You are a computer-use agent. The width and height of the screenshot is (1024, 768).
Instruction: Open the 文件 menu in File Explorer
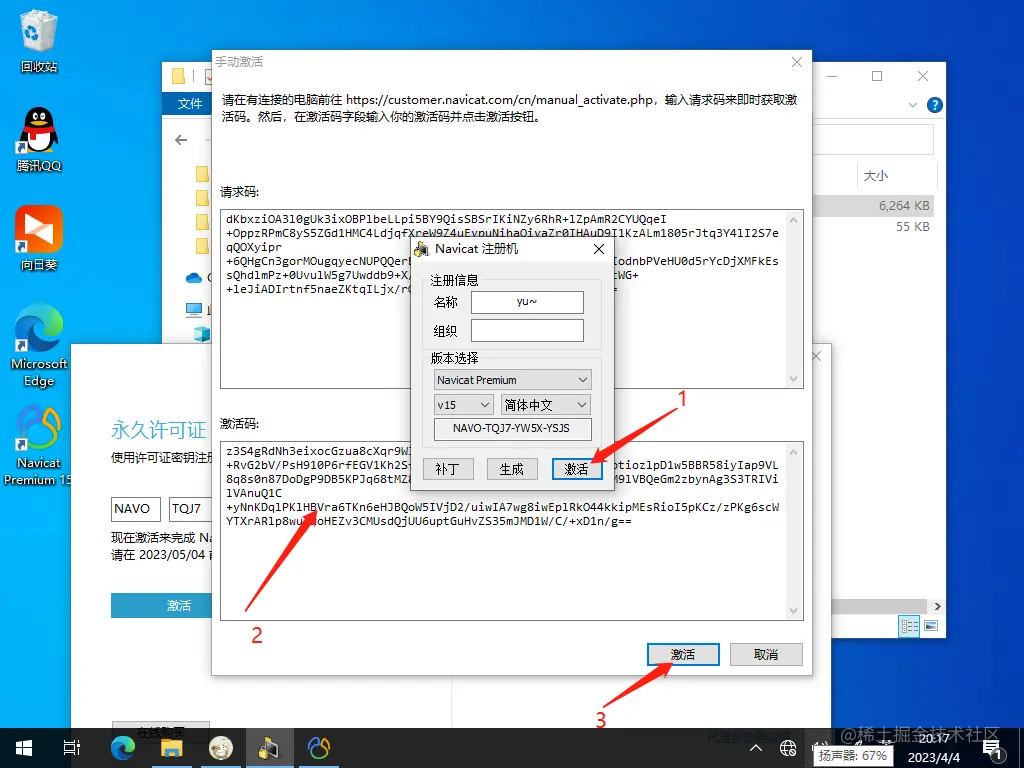coord(190,104)
